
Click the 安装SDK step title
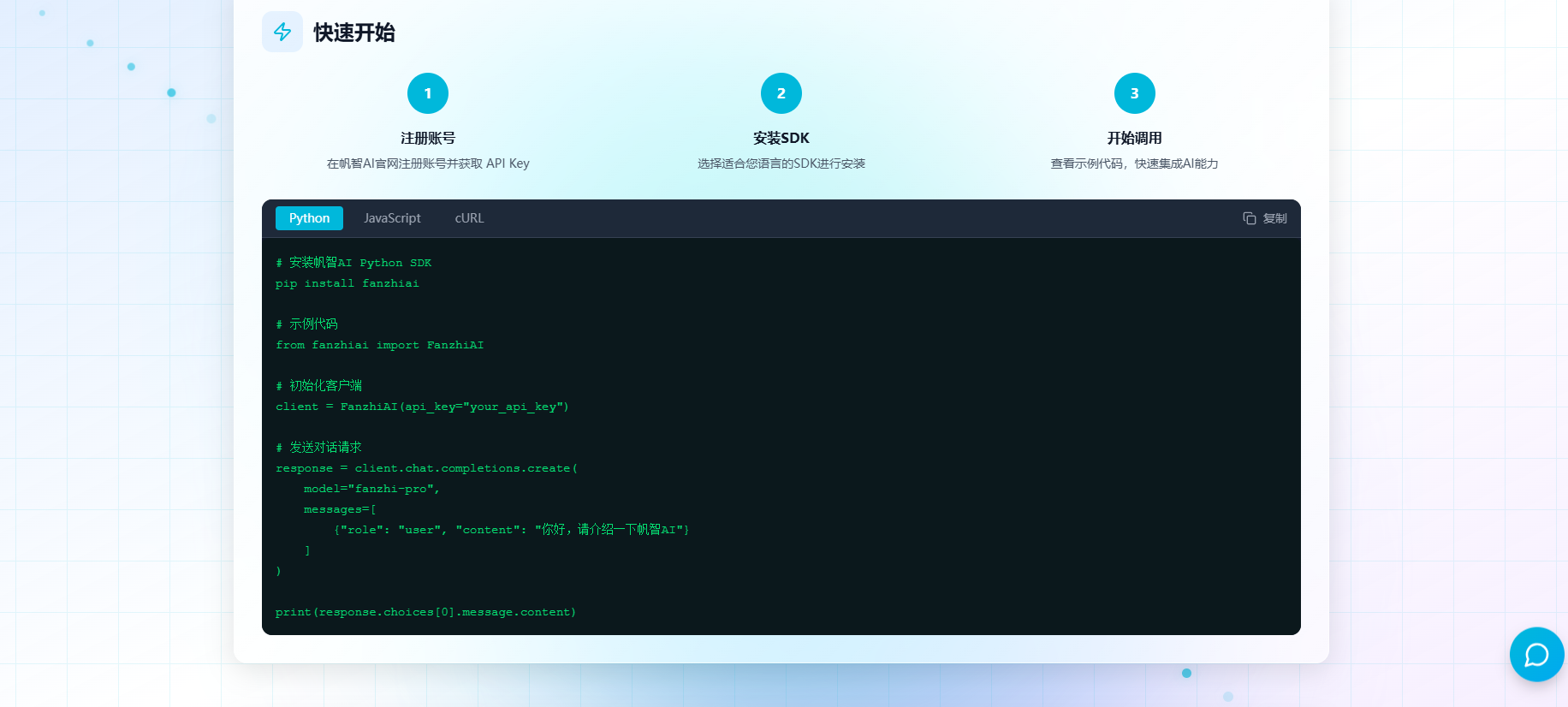coord(781,138)
